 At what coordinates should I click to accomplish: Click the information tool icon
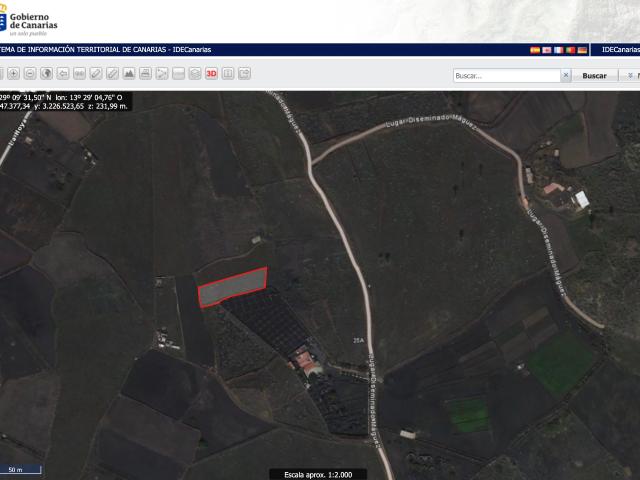[x=228, y=74]
